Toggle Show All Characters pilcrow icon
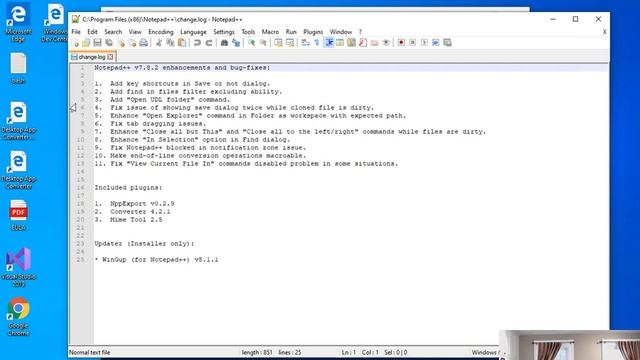The height and width of the screenshot is (360, 640). tap(317, 42)
